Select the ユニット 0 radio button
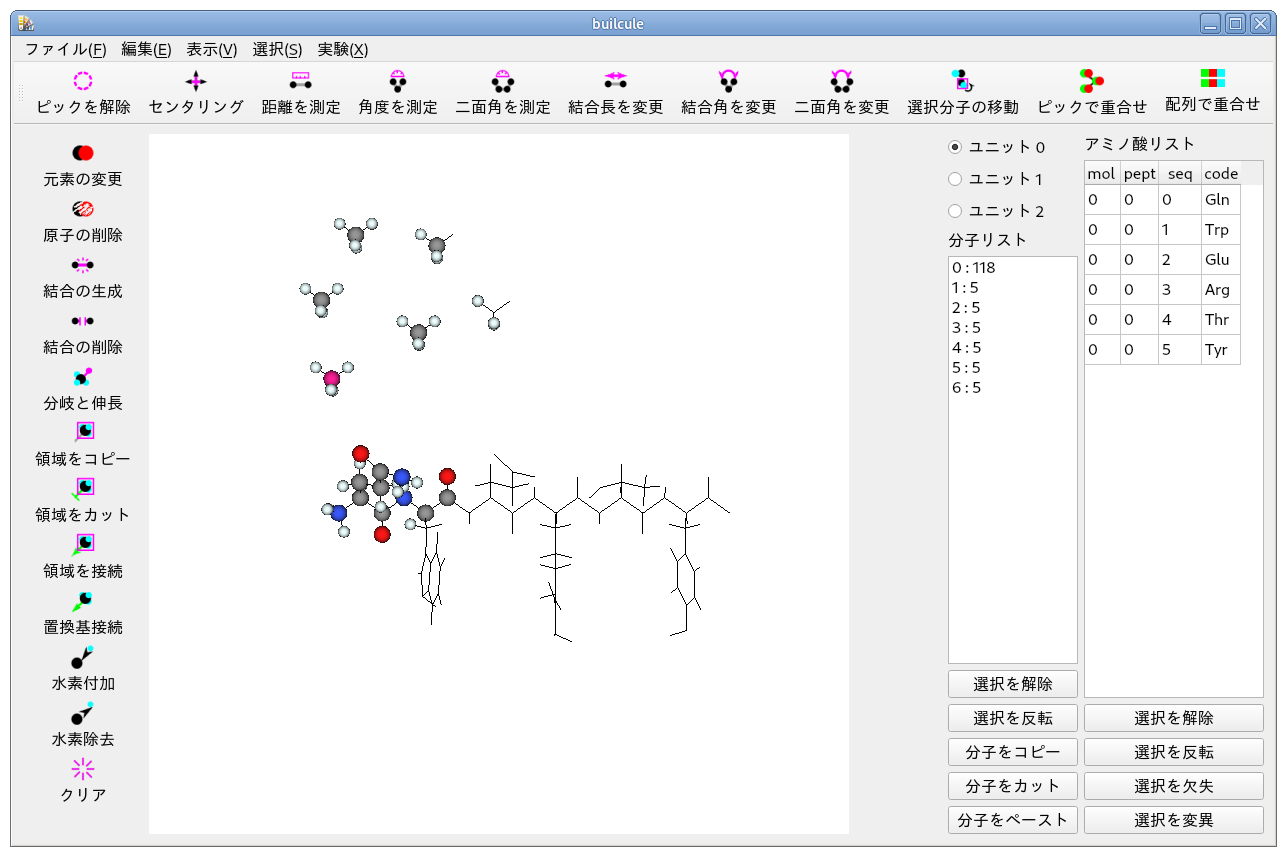 (955, 147)
